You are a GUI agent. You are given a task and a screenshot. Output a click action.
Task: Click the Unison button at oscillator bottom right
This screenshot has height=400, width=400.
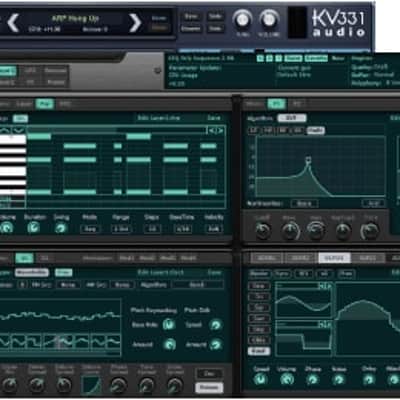click(209, 387)
